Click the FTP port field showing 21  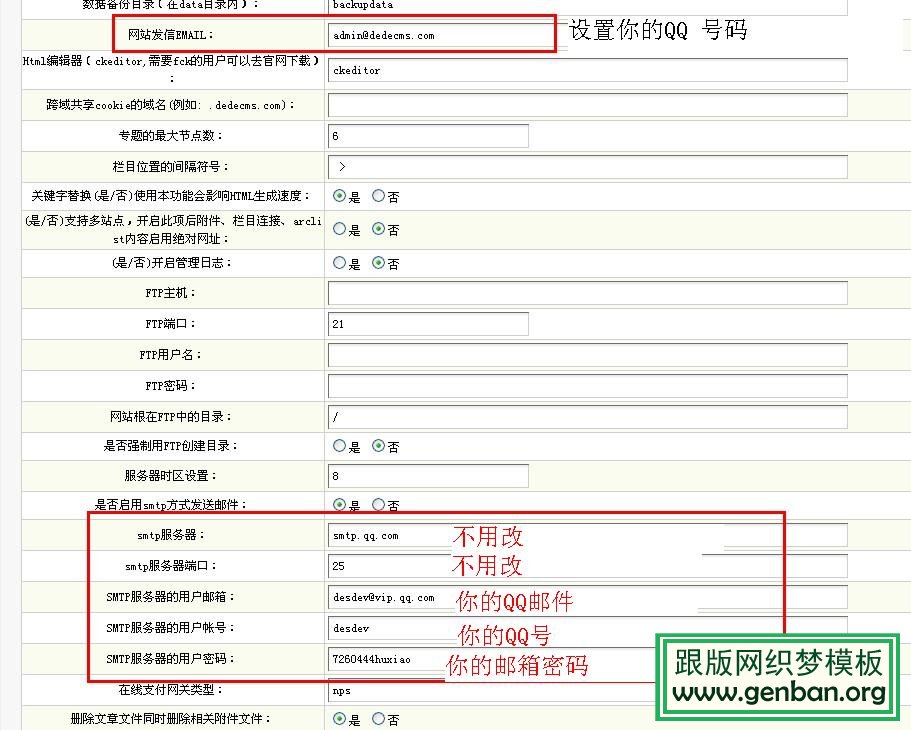(x=428, y=323)
